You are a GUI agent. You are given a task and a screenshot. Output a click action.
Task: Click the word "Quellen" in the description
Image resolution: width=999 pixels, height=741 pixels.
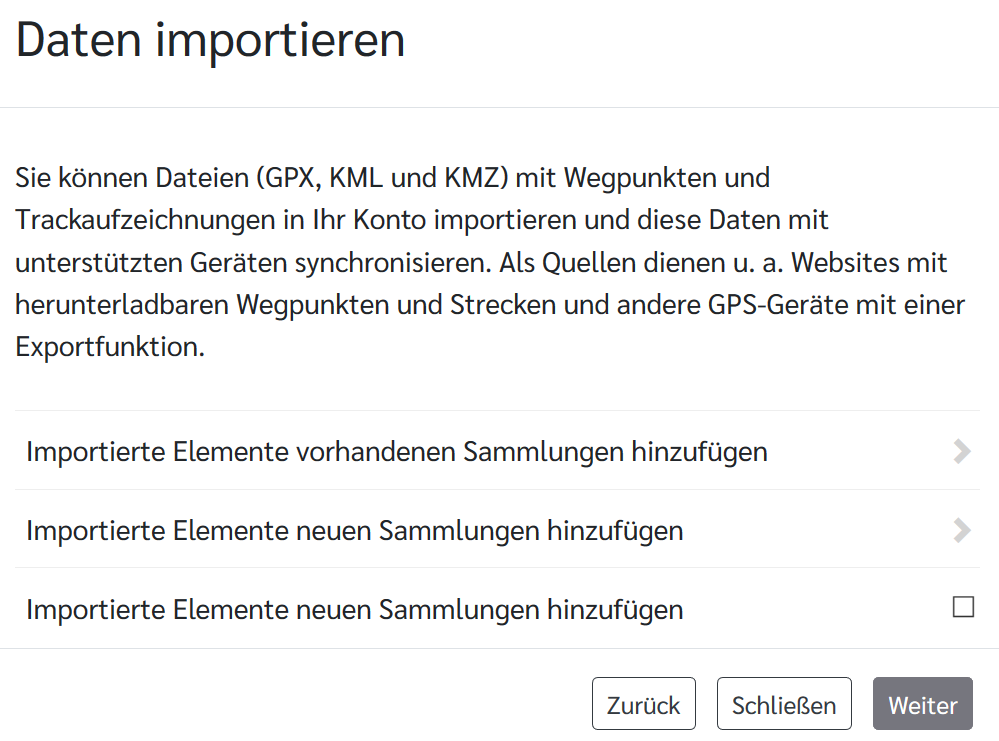pos(591,263)
